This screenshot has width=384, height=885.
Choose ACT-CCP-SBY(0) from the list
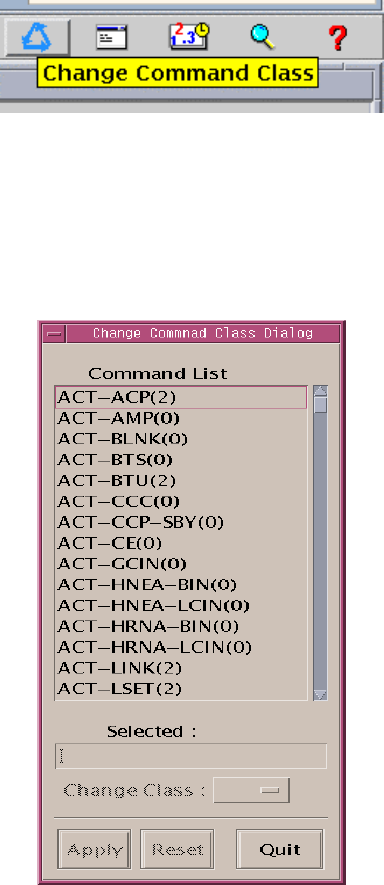click(181, 523)
